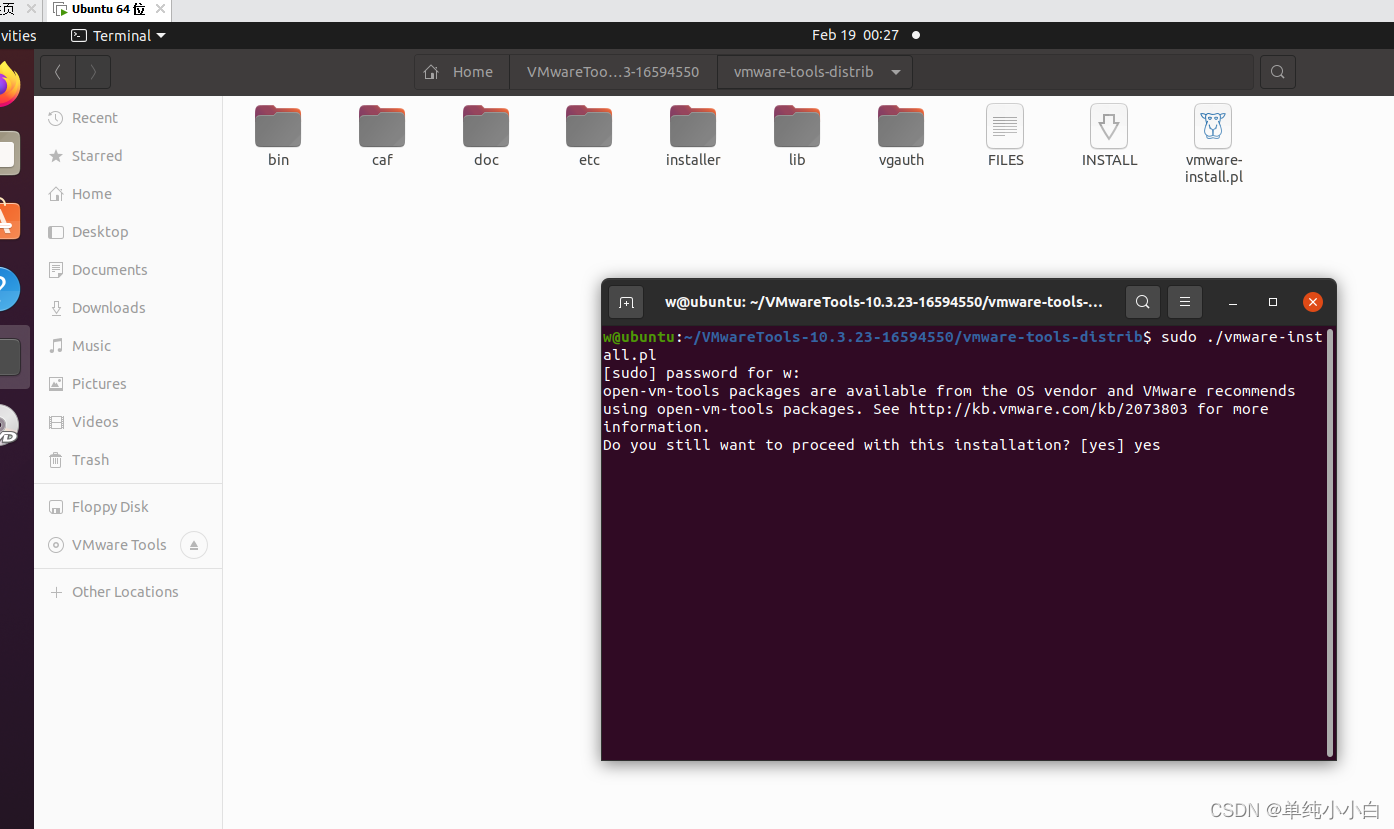Open Recent in the sidebar
Image resolution: width=1394 pixels, height=829 pixels.
(x=128, y=118)
